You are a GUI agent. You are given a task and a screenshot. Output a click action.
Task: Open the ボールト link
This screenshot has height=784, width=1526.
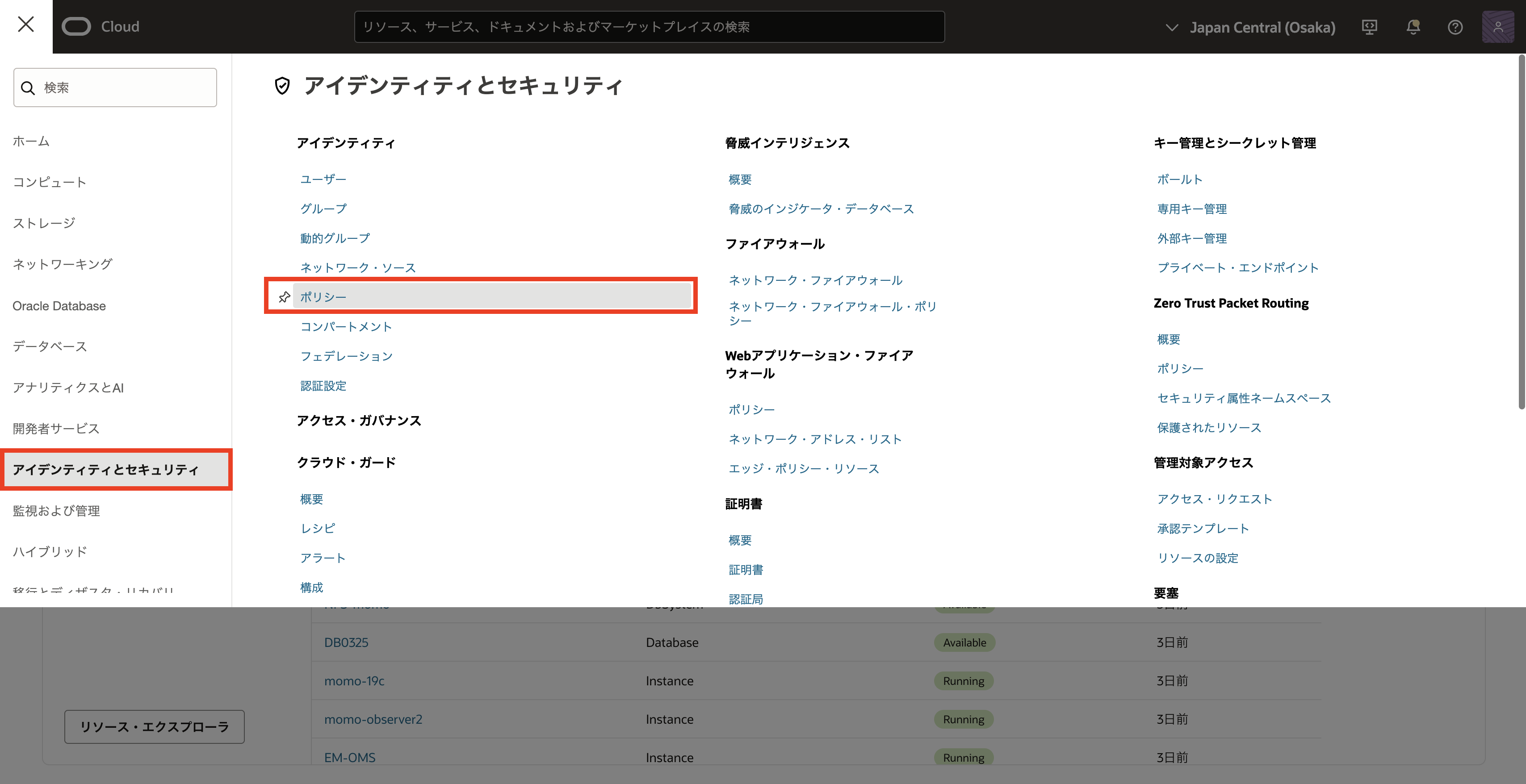1179,179
